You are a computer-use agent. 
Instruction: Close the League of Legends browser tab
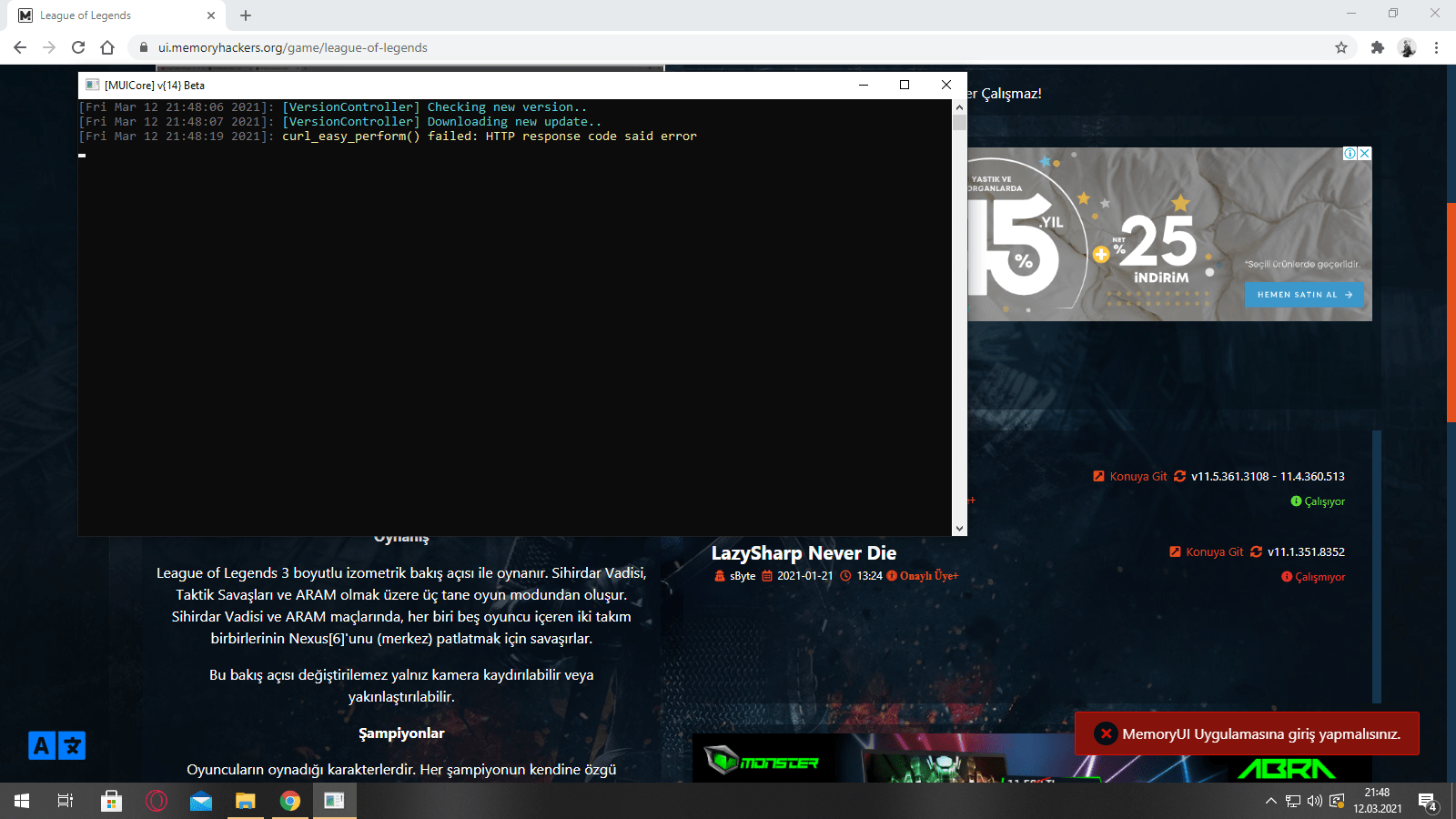(211, 15)
